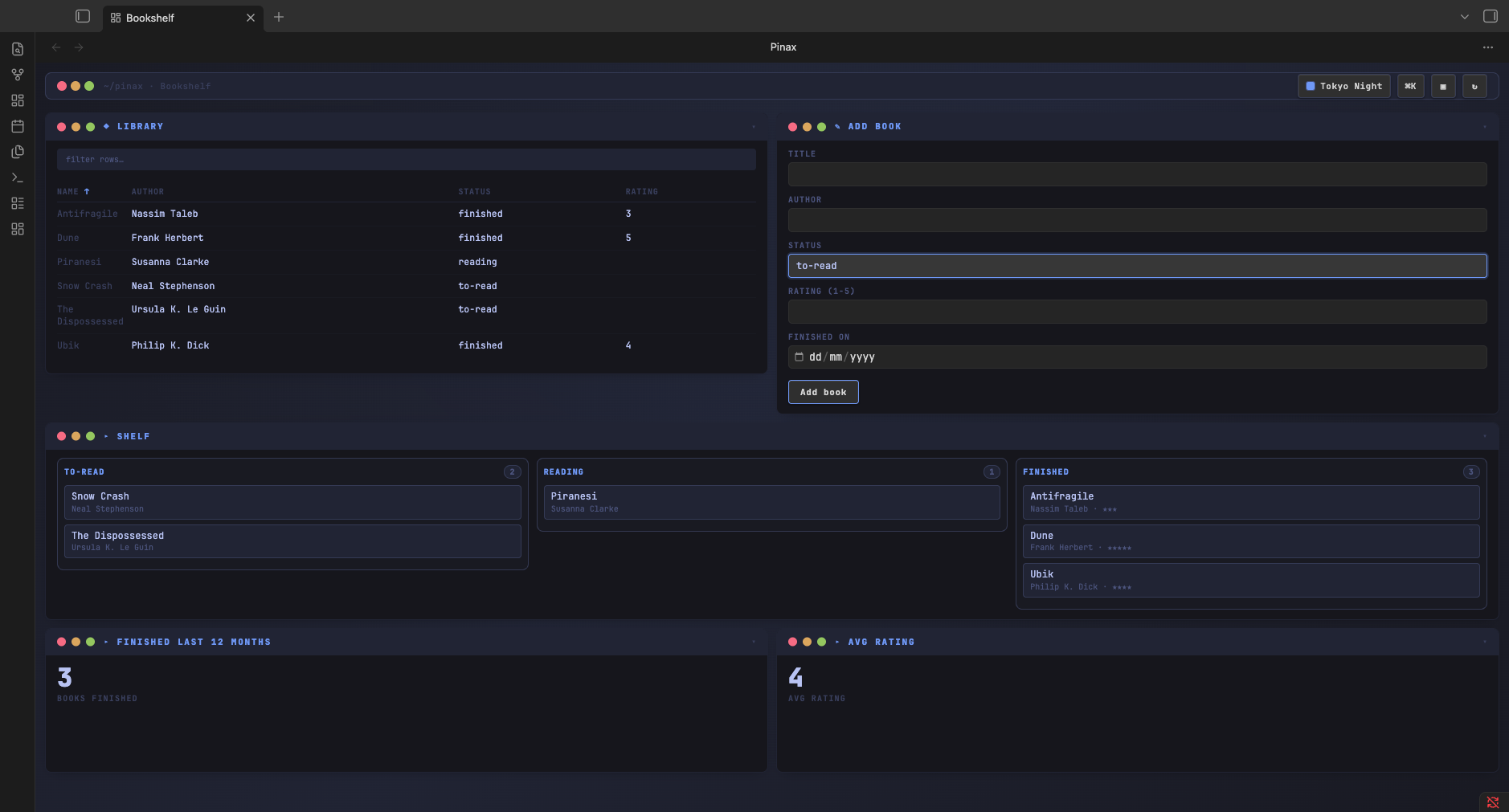This screenshot has width=1509, height=812.
Task: Toggle the right sidebar panel icon
Action: [x=1491, y=16]
